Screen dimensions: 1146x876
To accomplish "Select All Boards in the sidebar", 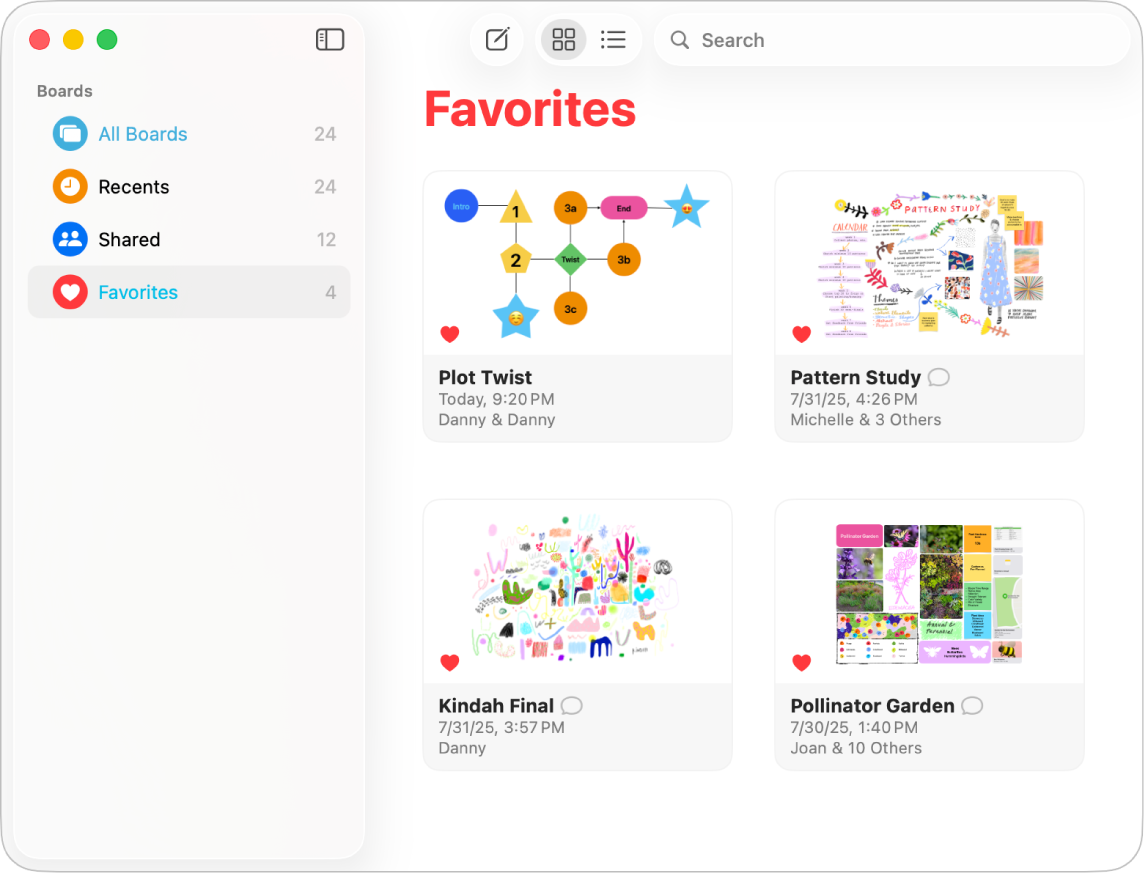I will coord(141,133).
